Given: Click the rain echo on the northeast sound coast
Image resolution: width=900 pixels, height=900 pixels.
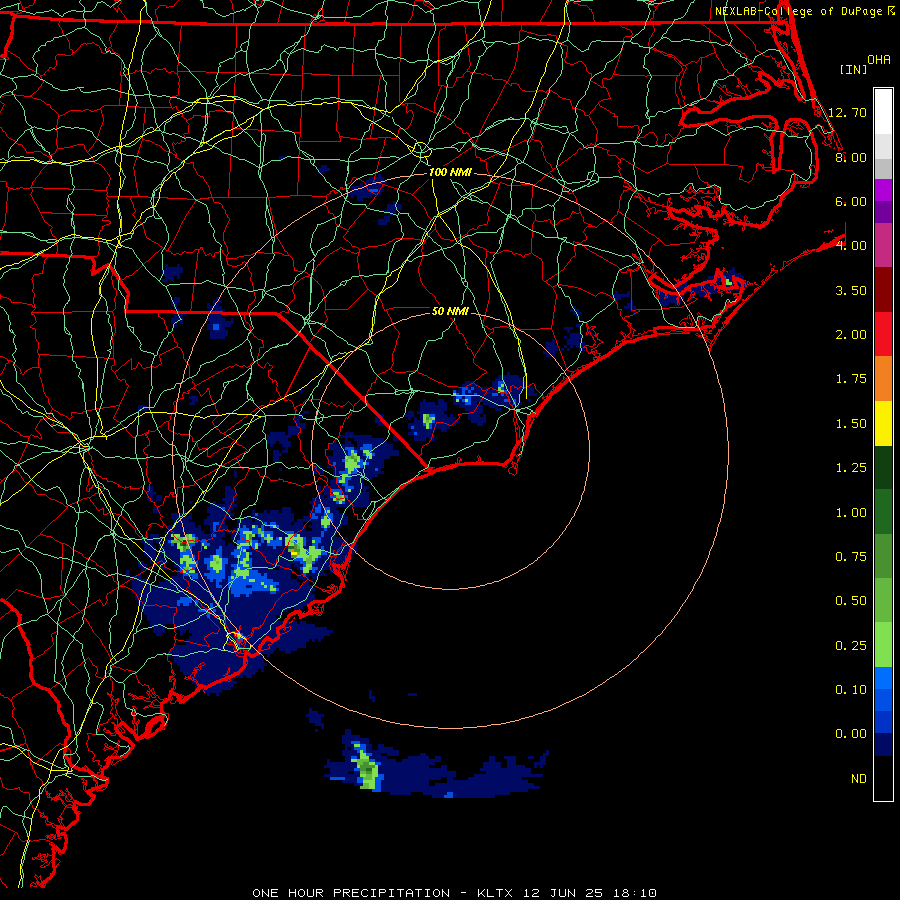Looking at the screenshot, I should point(701,286).
